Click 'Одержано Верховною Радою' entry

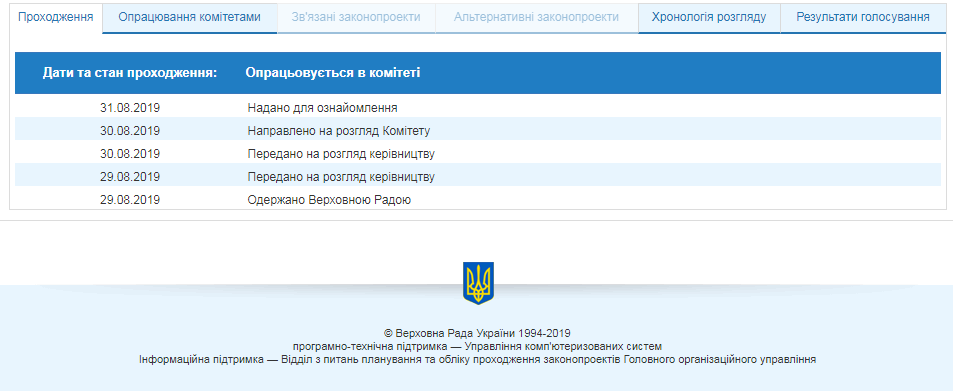[329, 199]
